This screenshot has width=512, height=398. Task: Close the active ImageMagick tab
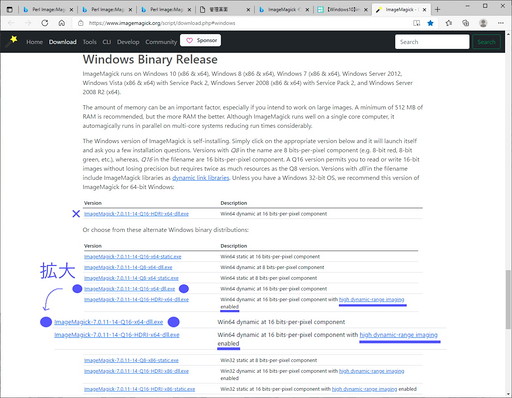(424, 10)
